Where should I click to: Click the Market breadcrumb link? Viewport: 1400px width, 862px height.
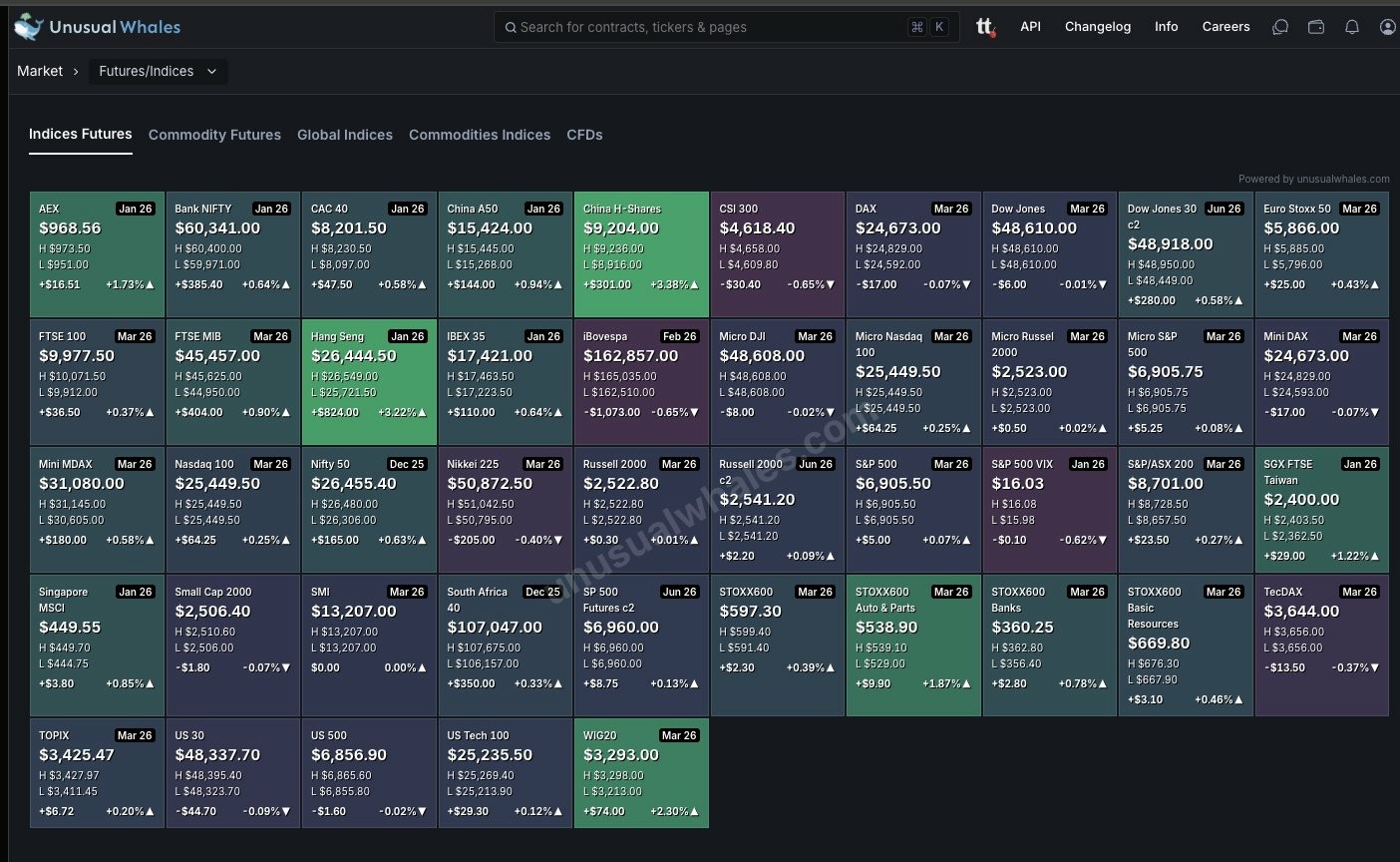(40, 72)
